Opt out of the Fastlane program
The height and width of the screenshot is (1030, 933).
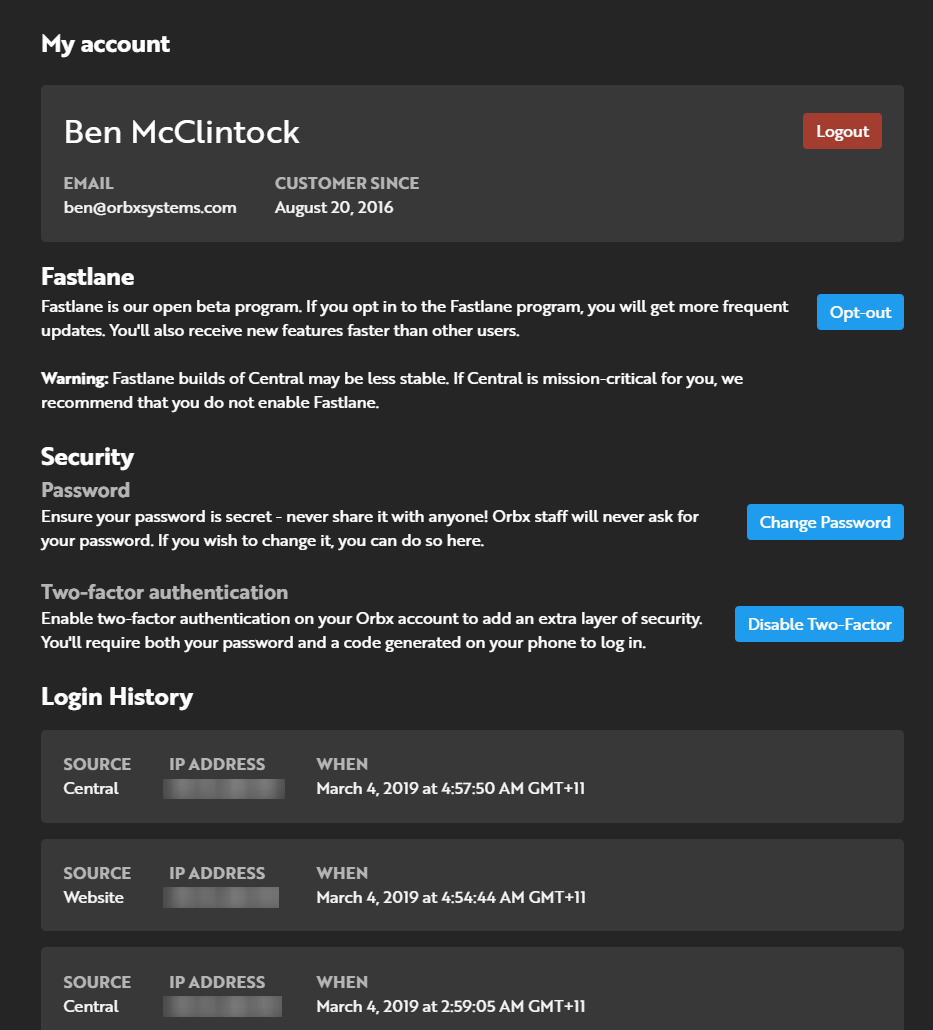(x=860, y=312)
